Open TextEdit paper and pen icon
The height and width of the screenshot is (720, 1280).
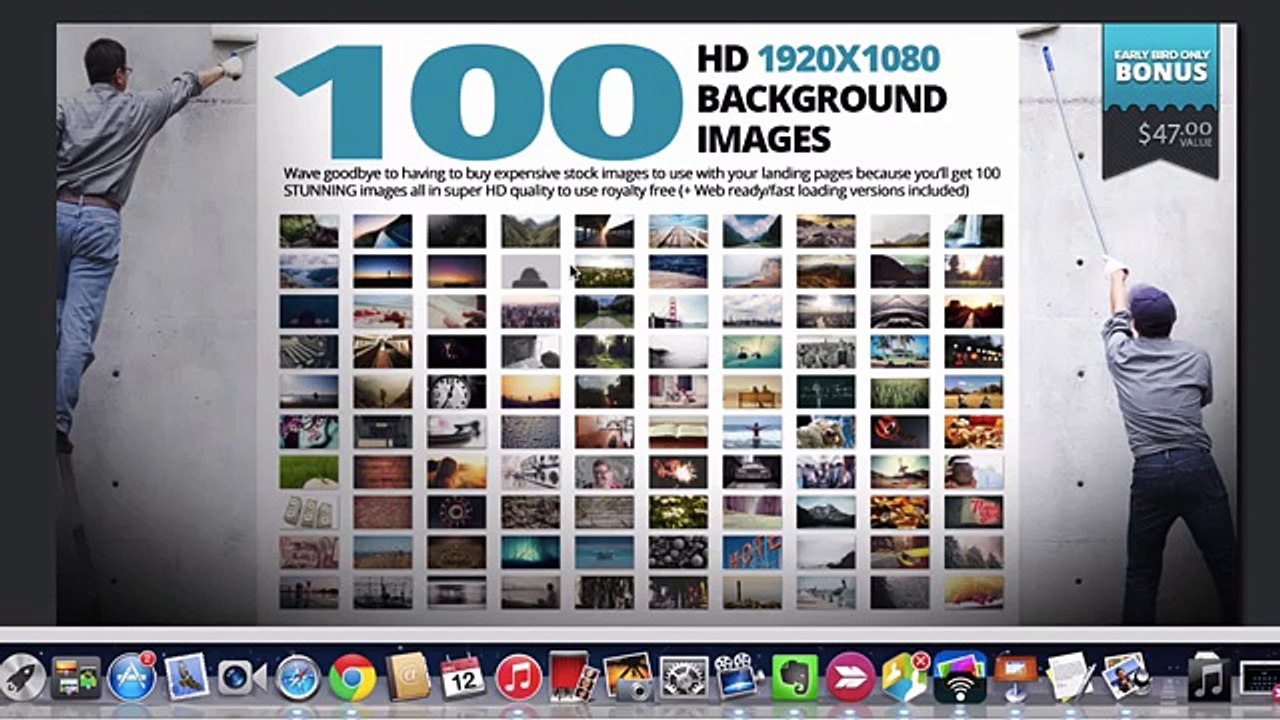[x=1070, y=677]
